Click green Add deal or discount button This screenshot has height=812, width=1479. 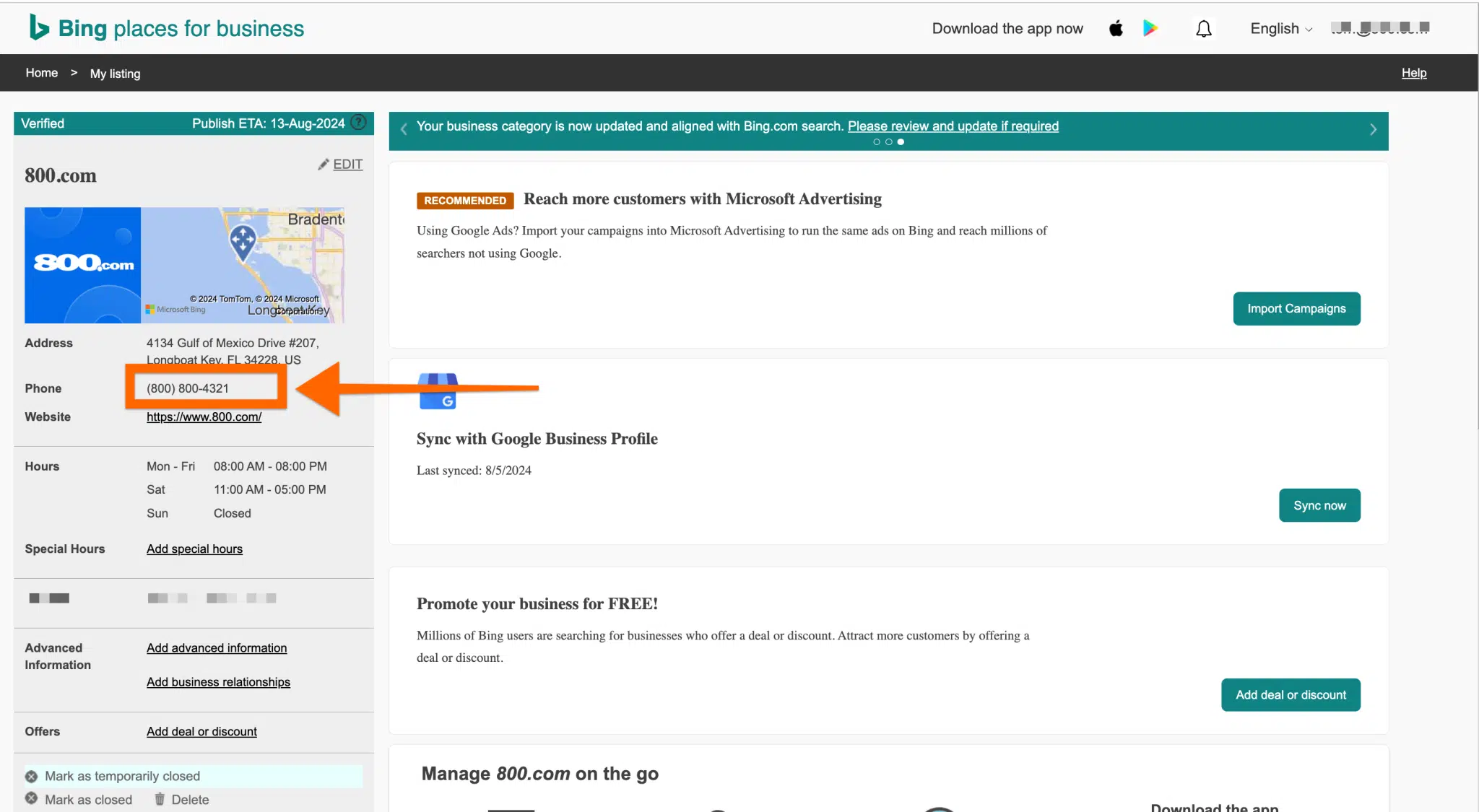click(1291, 695)
